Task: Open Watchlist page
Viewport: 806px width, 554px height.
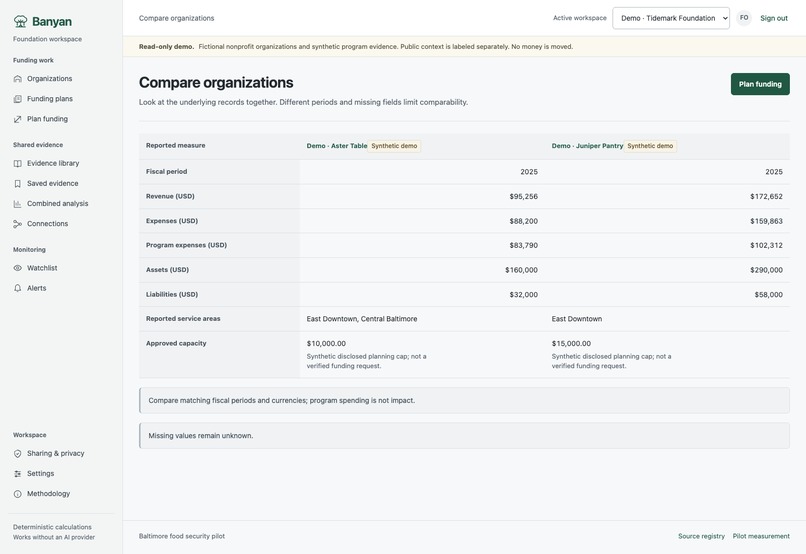Action: [42, 268]
